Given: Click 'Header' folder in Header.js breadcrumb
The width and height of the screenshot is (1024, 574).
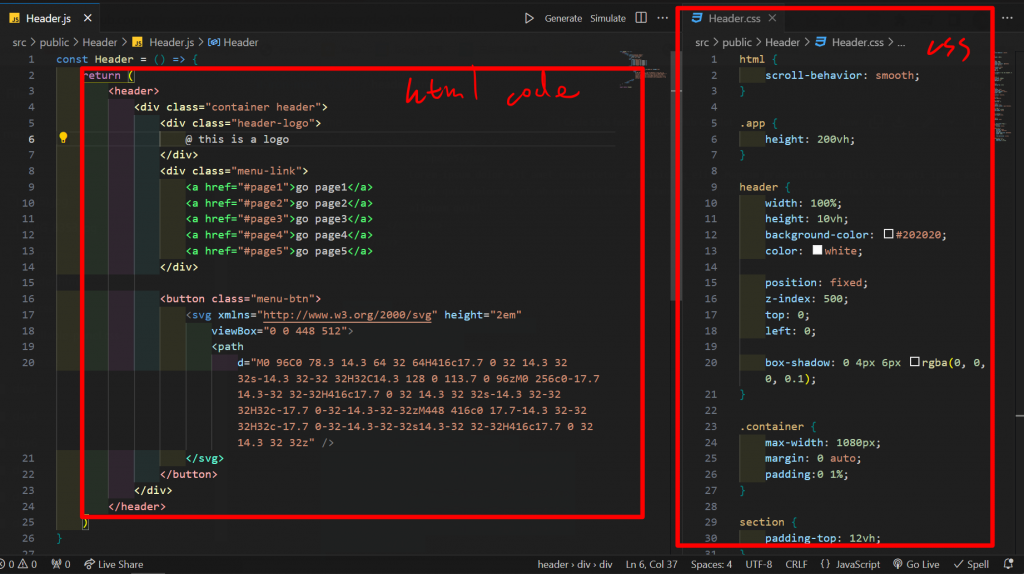Looking at the screenshot, I should coord(100,42).
